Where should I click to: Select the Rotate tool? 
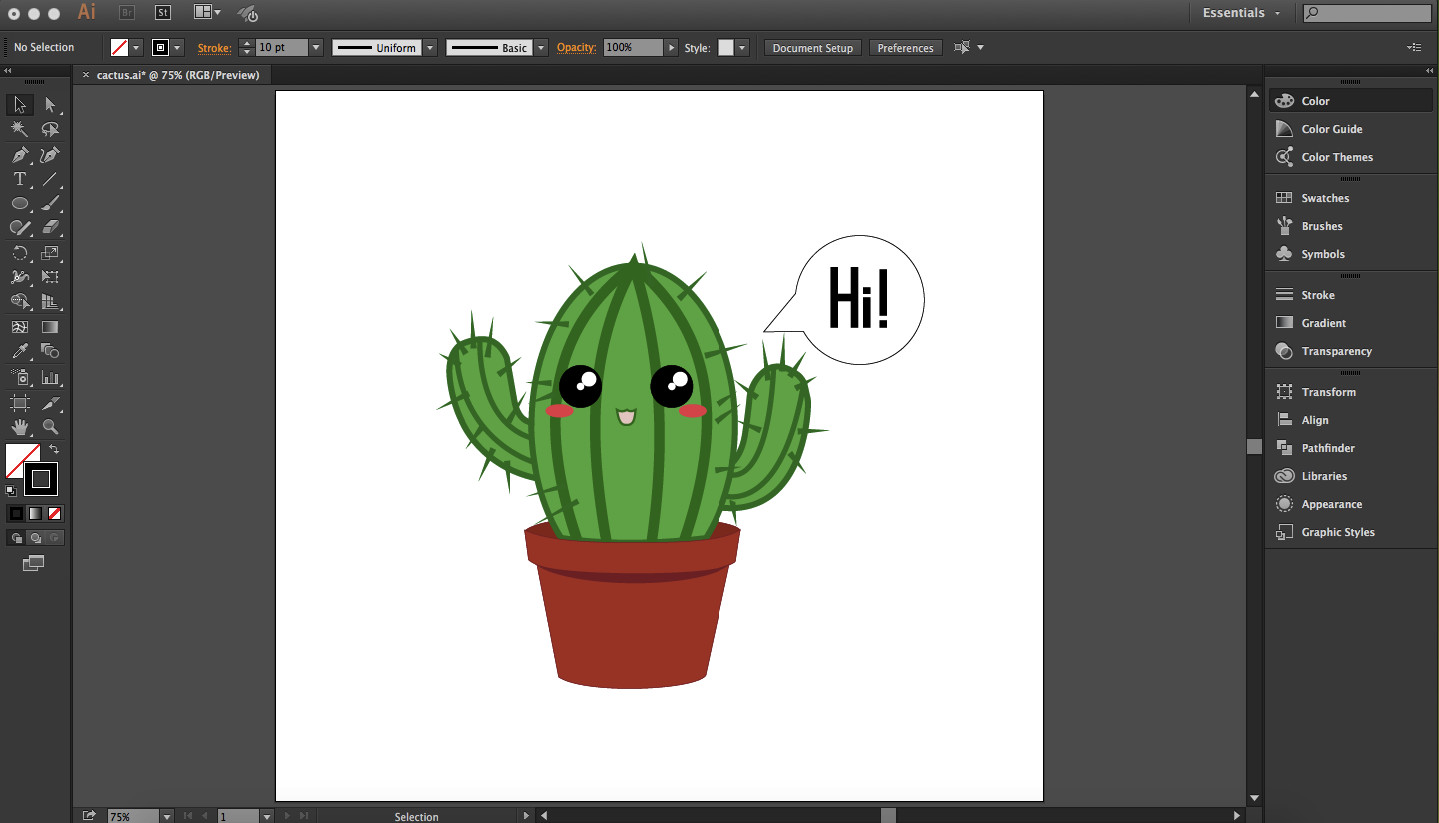pos(19,253)
